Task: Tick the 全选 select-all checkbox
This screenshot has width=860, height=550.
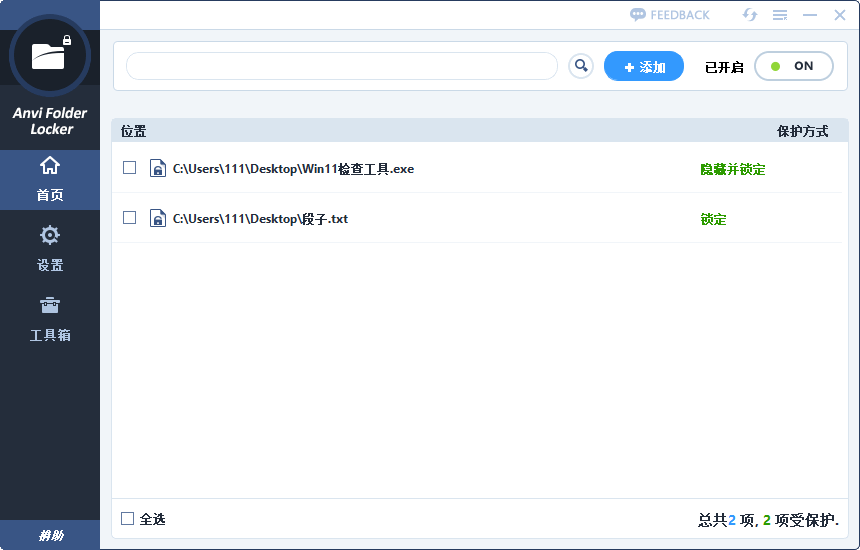Action: [127, 519]
